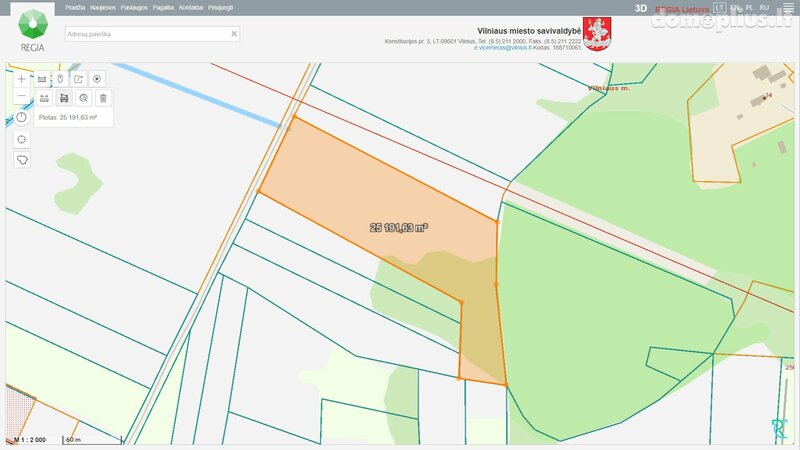The image size is (800, 450).
Task: Click the RC logo in map corner
Action: pos(780,429)
